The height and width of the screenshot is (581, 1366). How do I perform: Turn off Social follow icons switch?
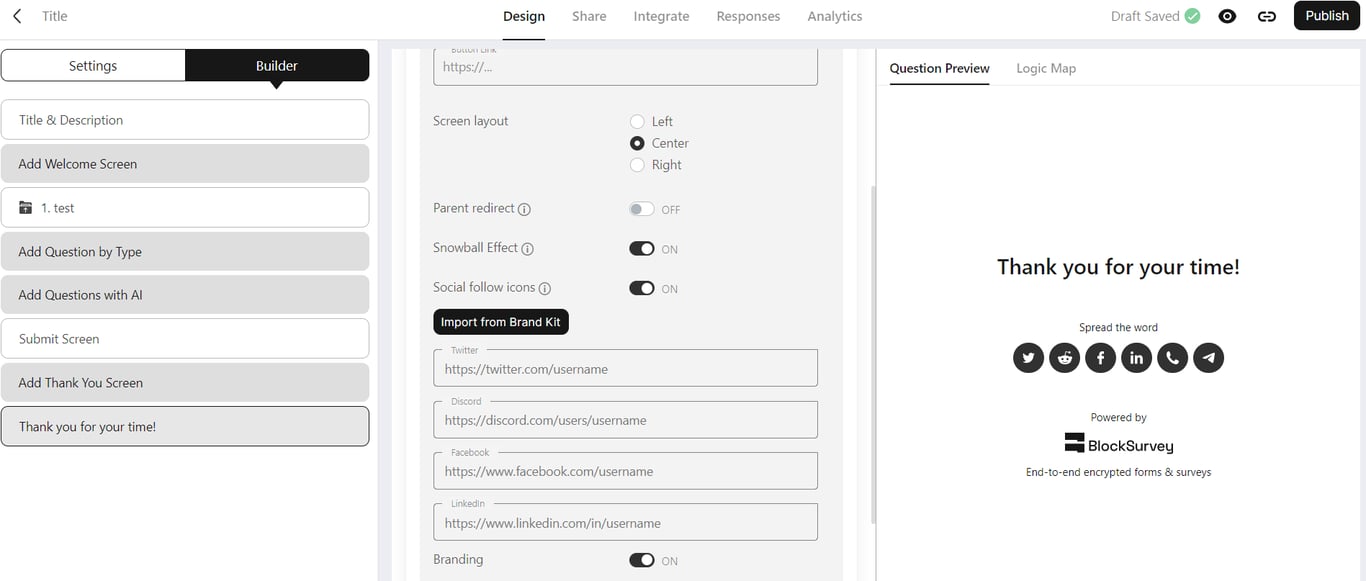[x=641, y=288]
